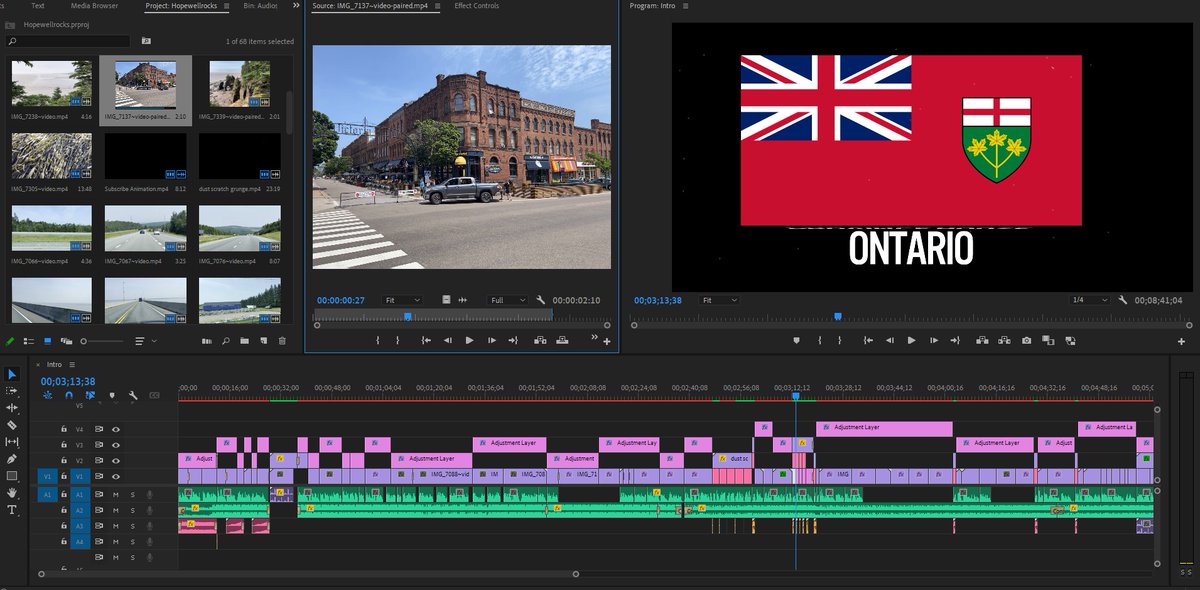Export frame with camera icon
The width and height of the screenshot is (1200, 590).
pos(1026,340)
